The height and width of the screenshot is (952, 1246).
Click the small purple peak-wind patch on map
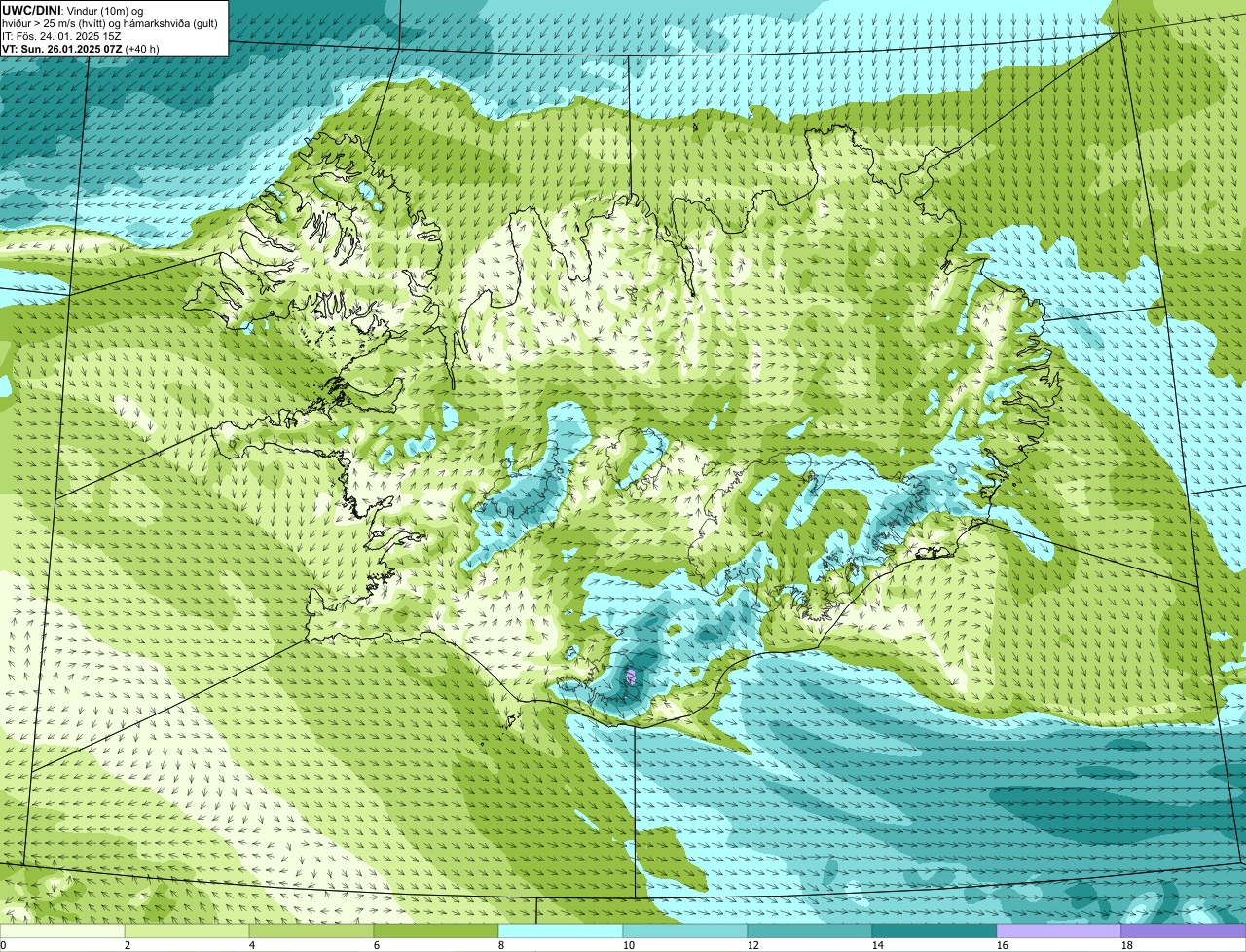pos(631,676)
